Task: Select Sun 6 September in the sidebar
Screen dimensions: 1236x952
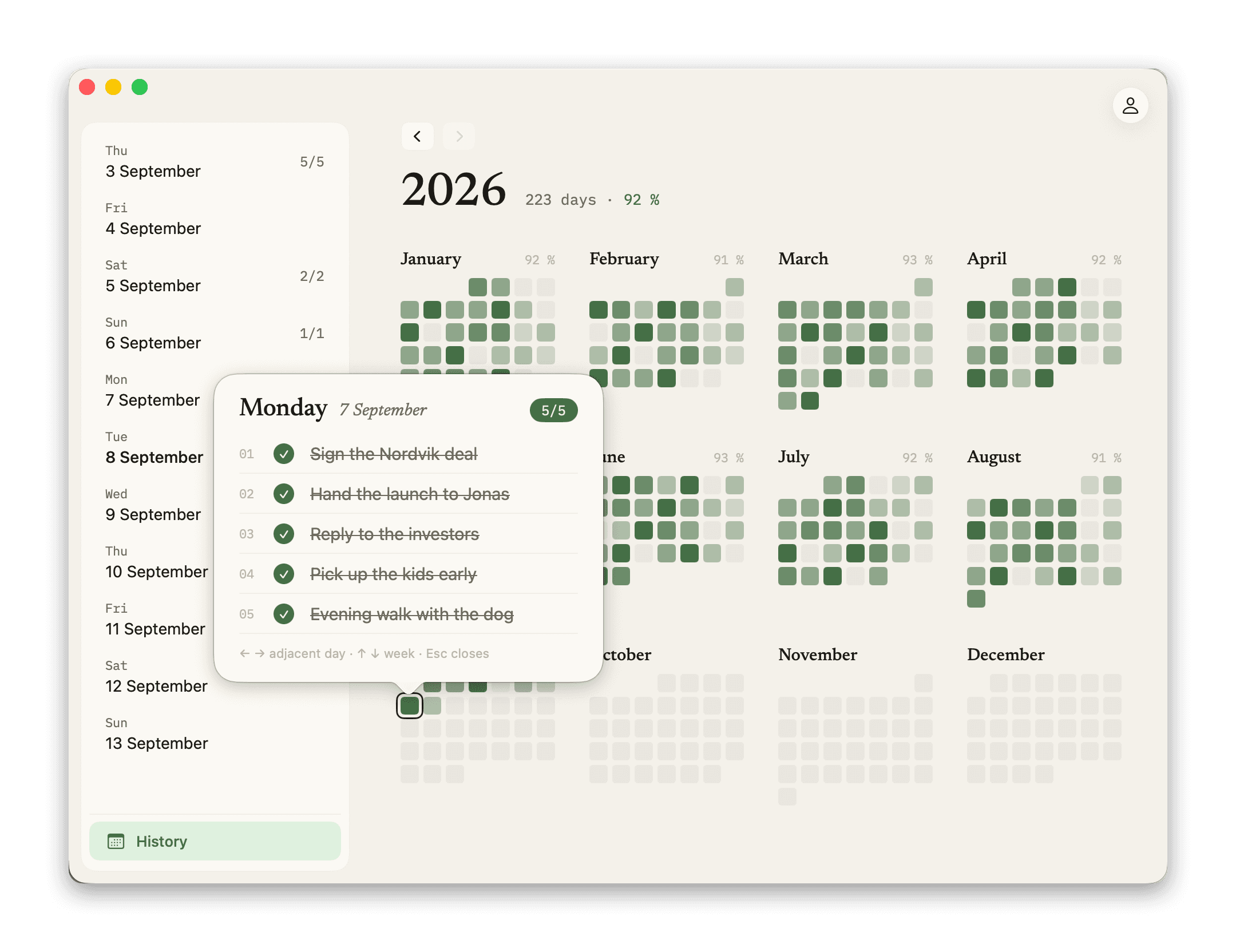Action: pos(215,334)
